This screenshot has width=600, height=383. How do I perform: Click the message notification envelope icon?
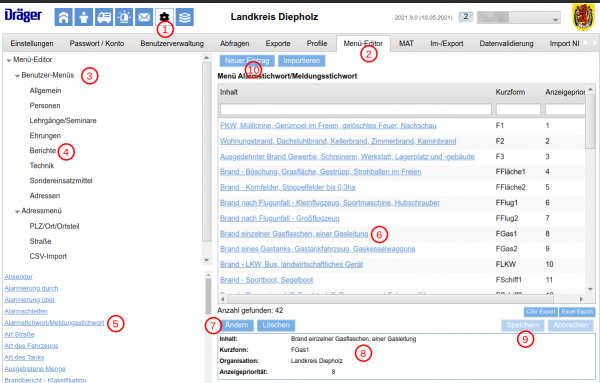(466, 17)
